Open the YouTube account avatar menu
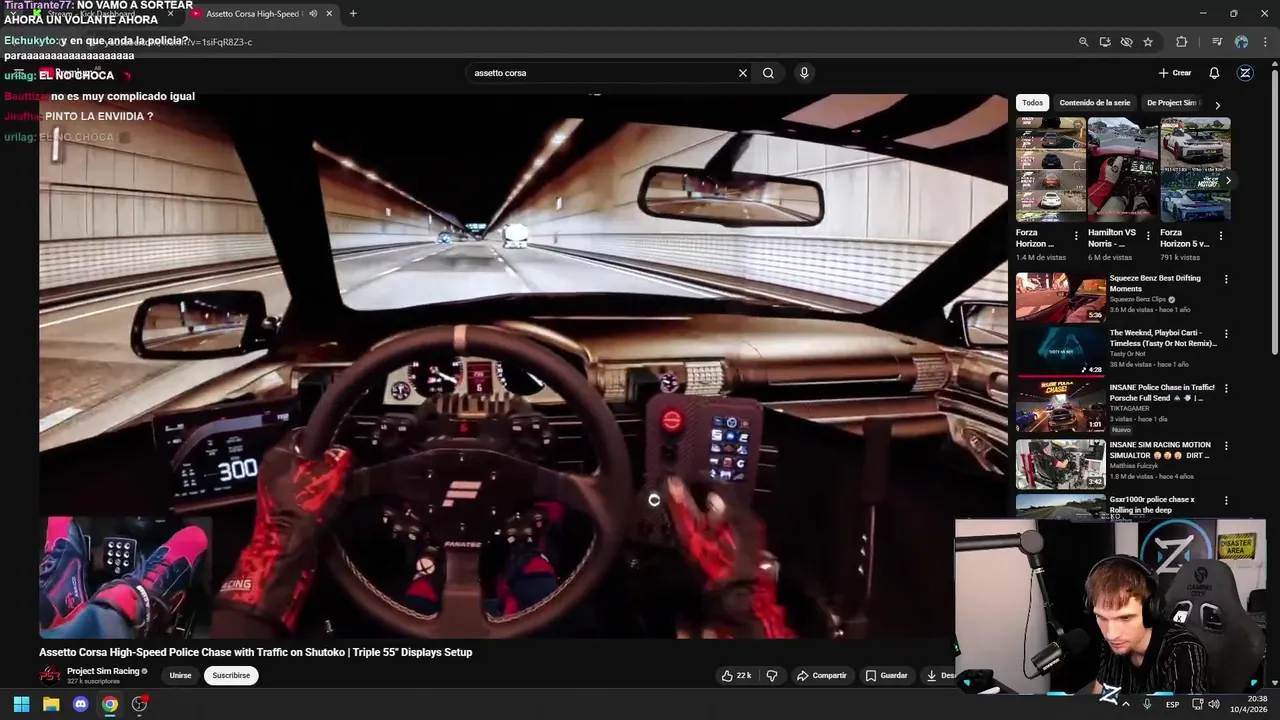This screenshot has width=1280, height=720. (1245, 73)
